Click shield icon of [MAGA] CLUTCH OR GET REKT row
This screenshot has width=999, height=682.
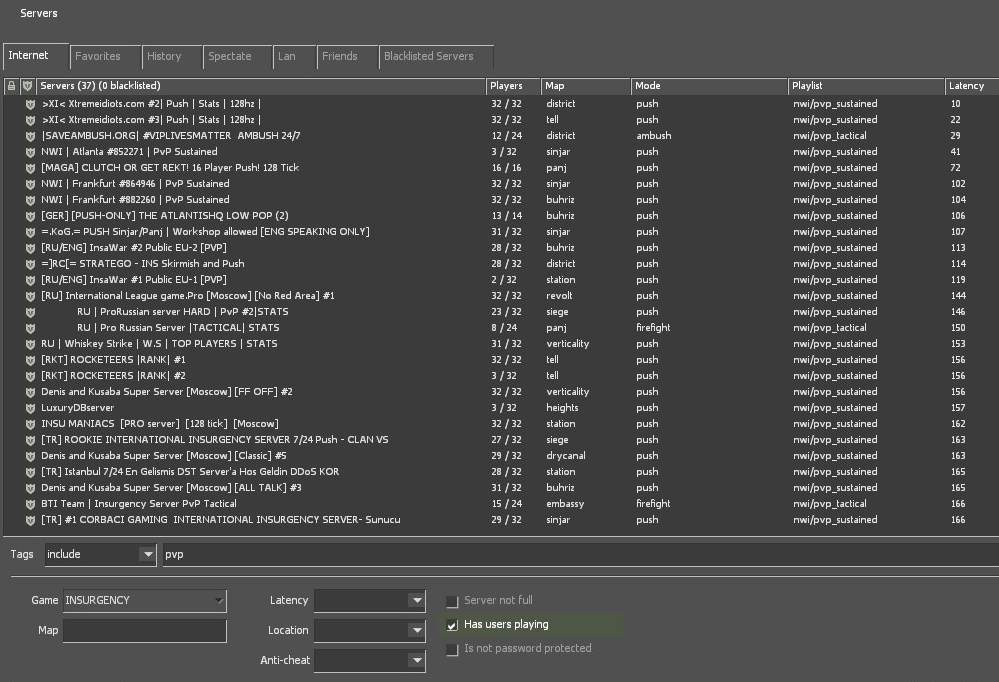click(x=30, y=168)
